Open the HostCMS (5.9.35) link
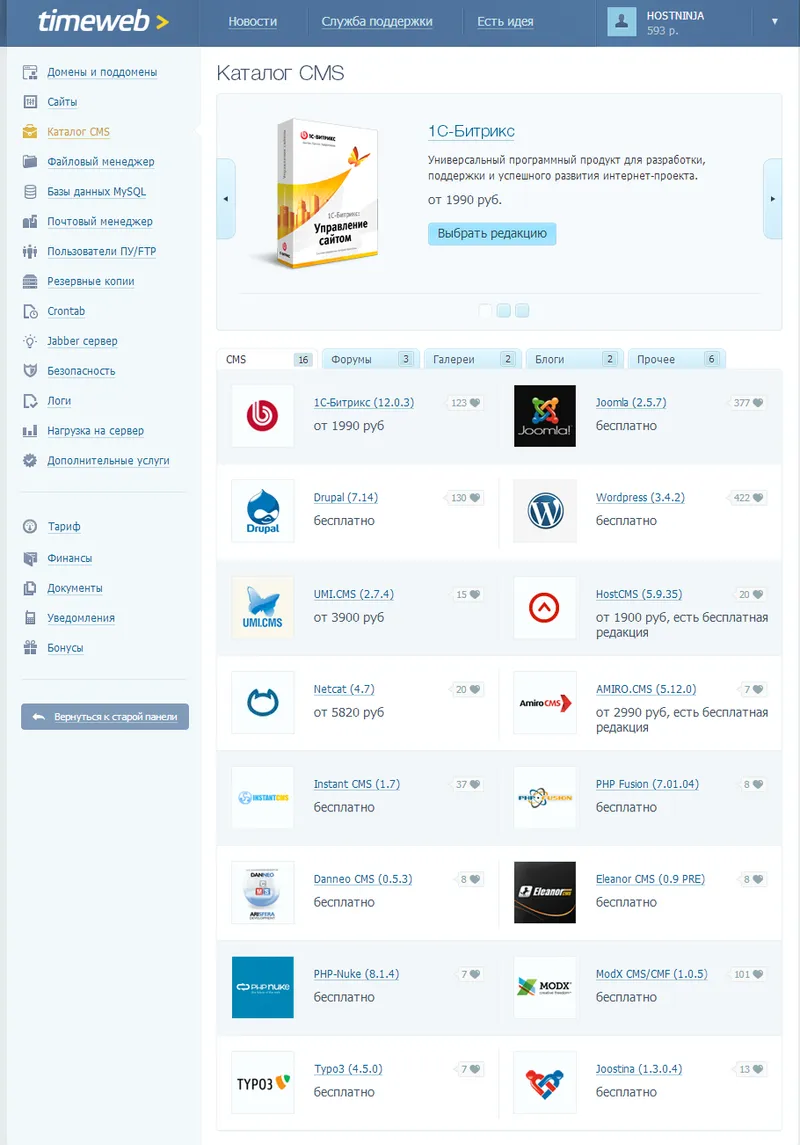 tap(639, 594)
